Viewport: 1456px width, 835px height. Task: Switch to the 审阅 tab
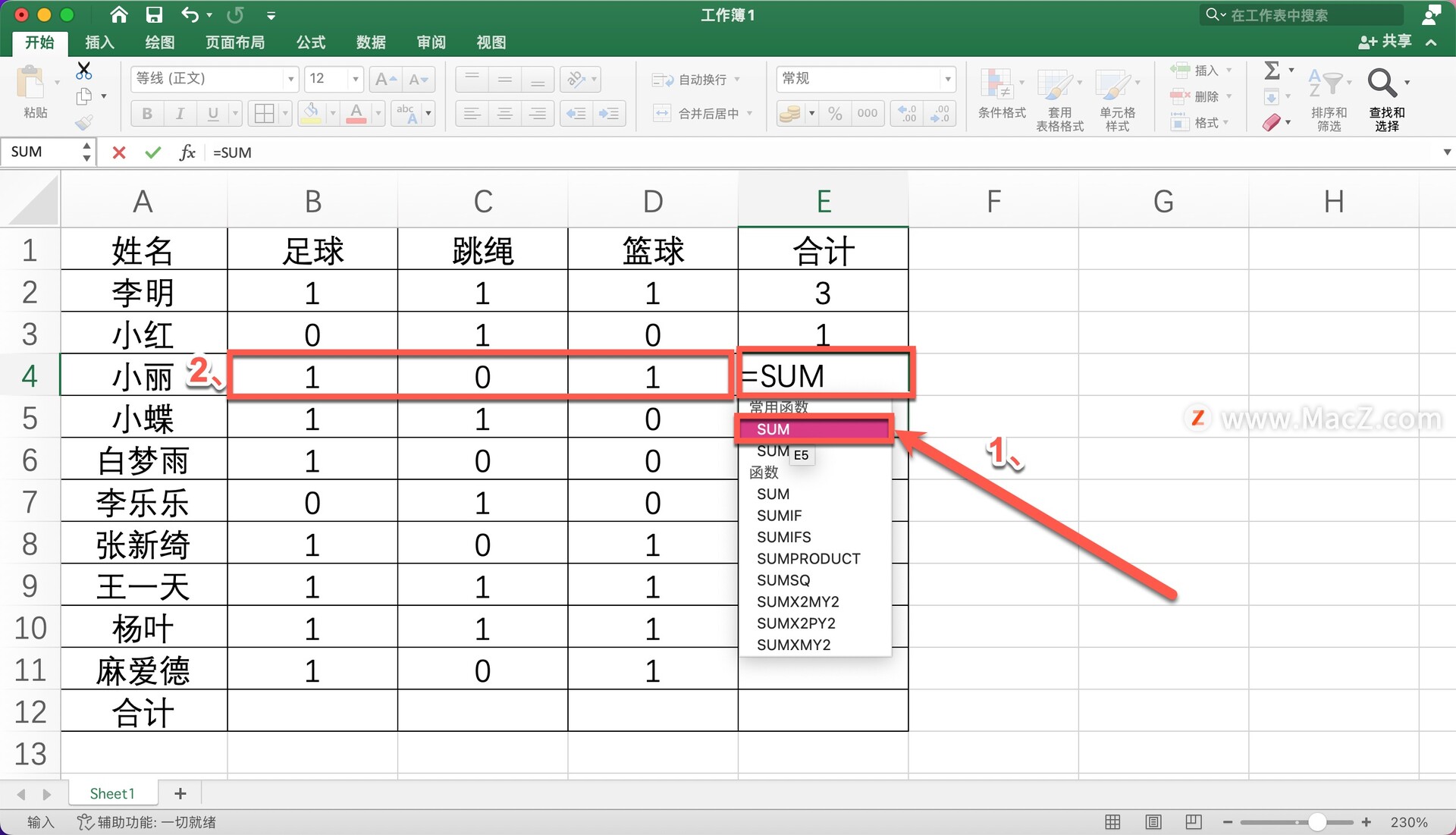click(x=431, y=42)
